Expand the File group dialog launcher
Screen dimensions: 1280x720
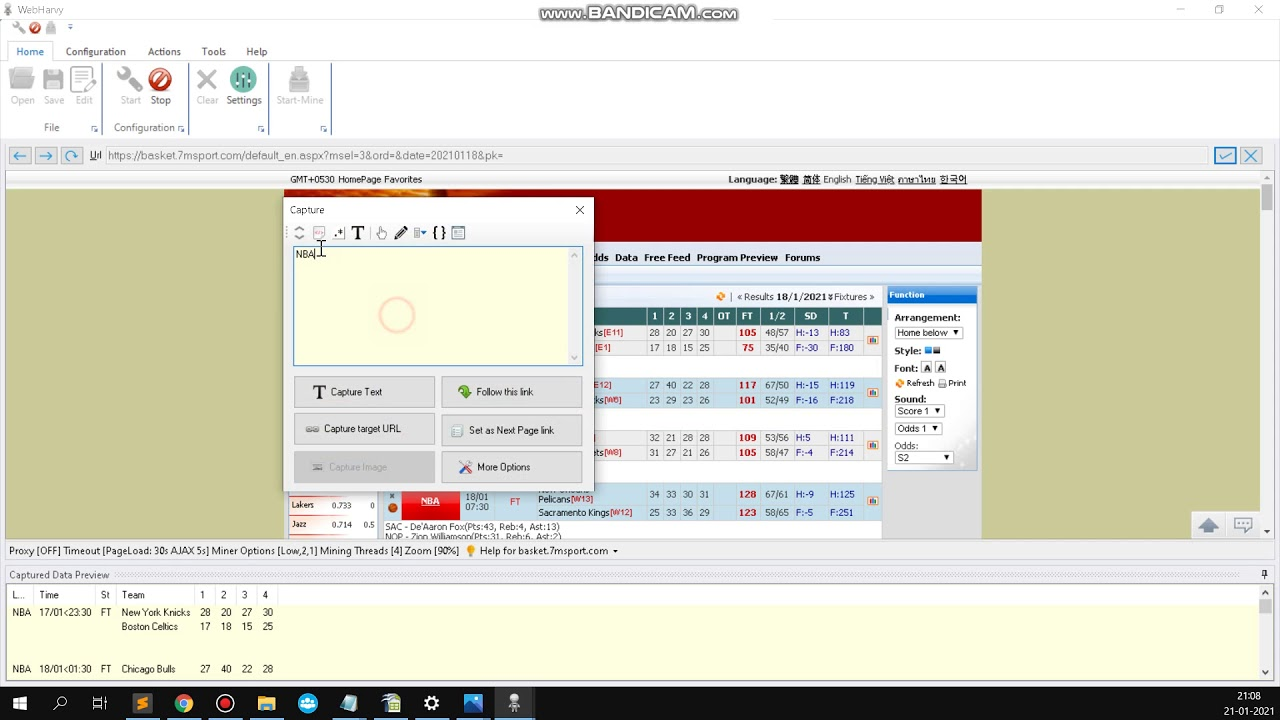pyautogui.click(x=95, y=129)
